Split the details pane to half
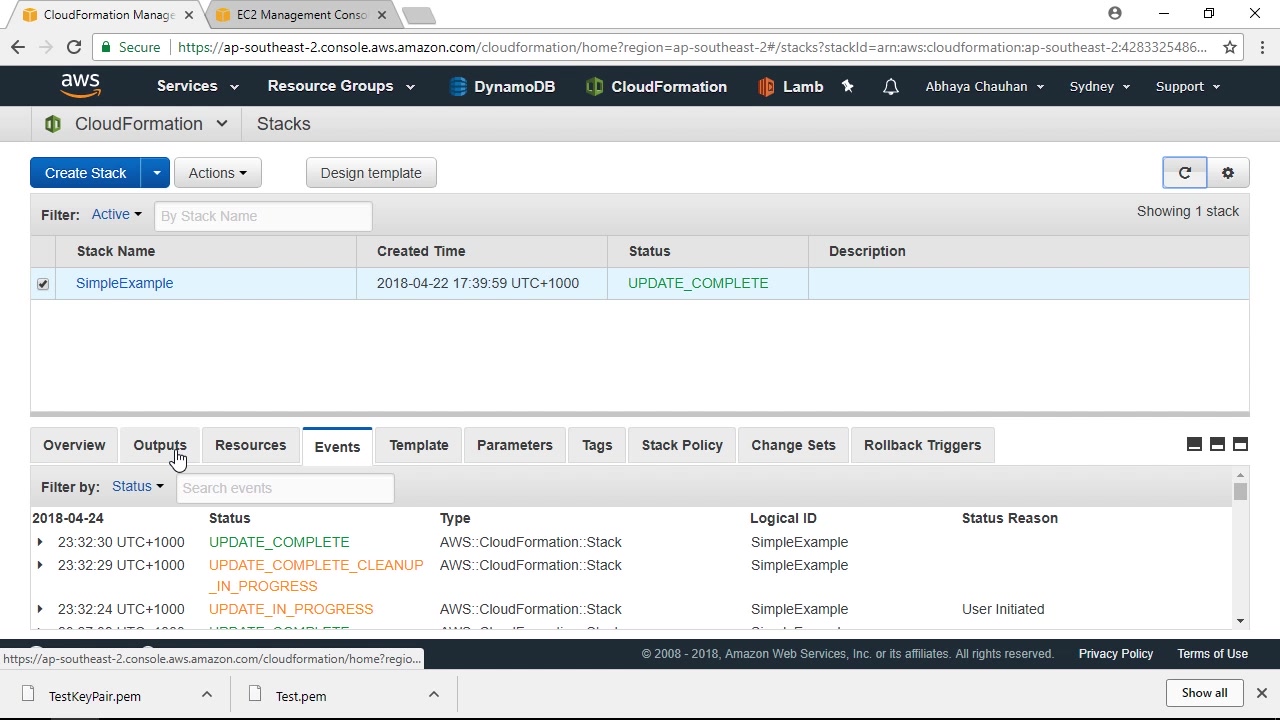This screenshot has height=720, width=1280. [x=1217, y=445]
